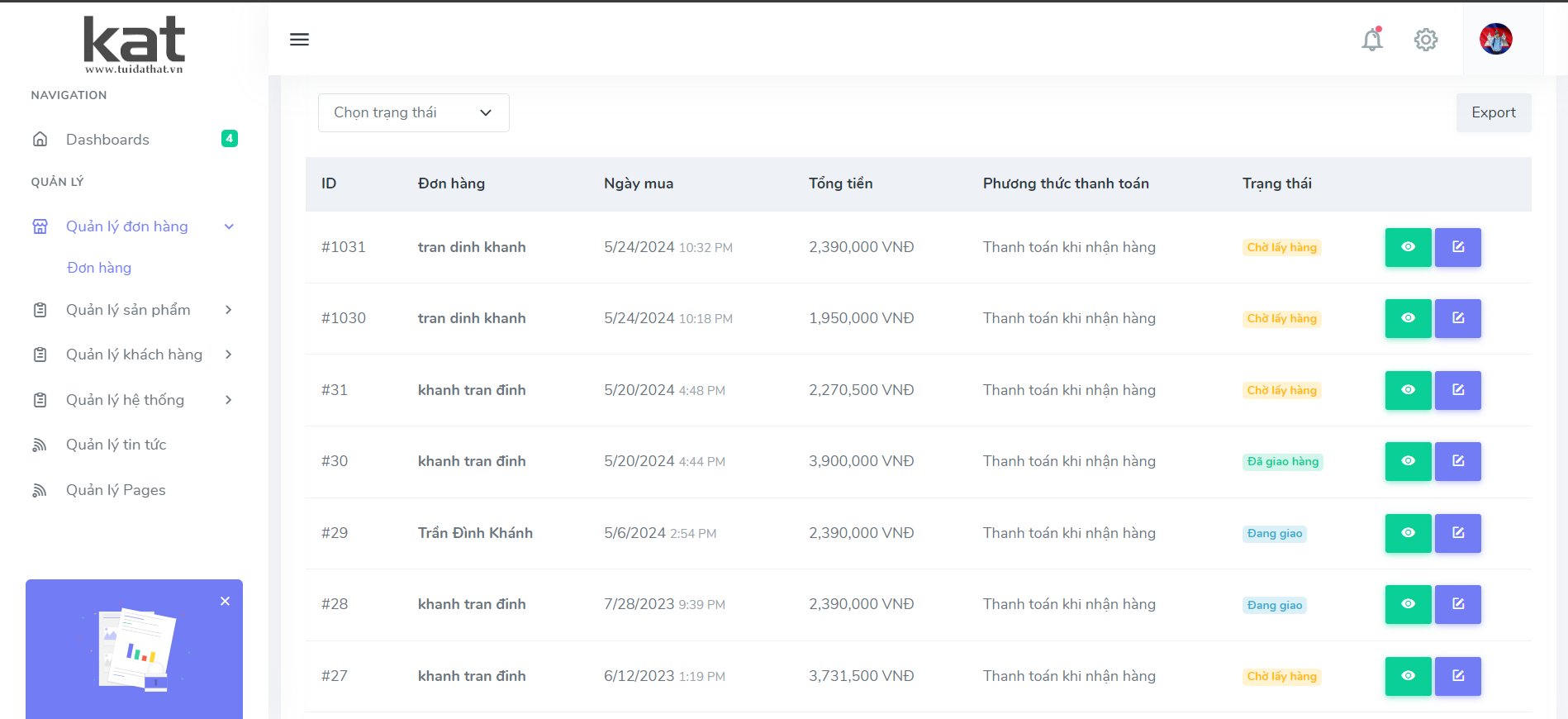Image resolution: width=1568 pixels, height=719 pixels.
Task: View order #29 with eye button
Action: tap(1409, 533)
